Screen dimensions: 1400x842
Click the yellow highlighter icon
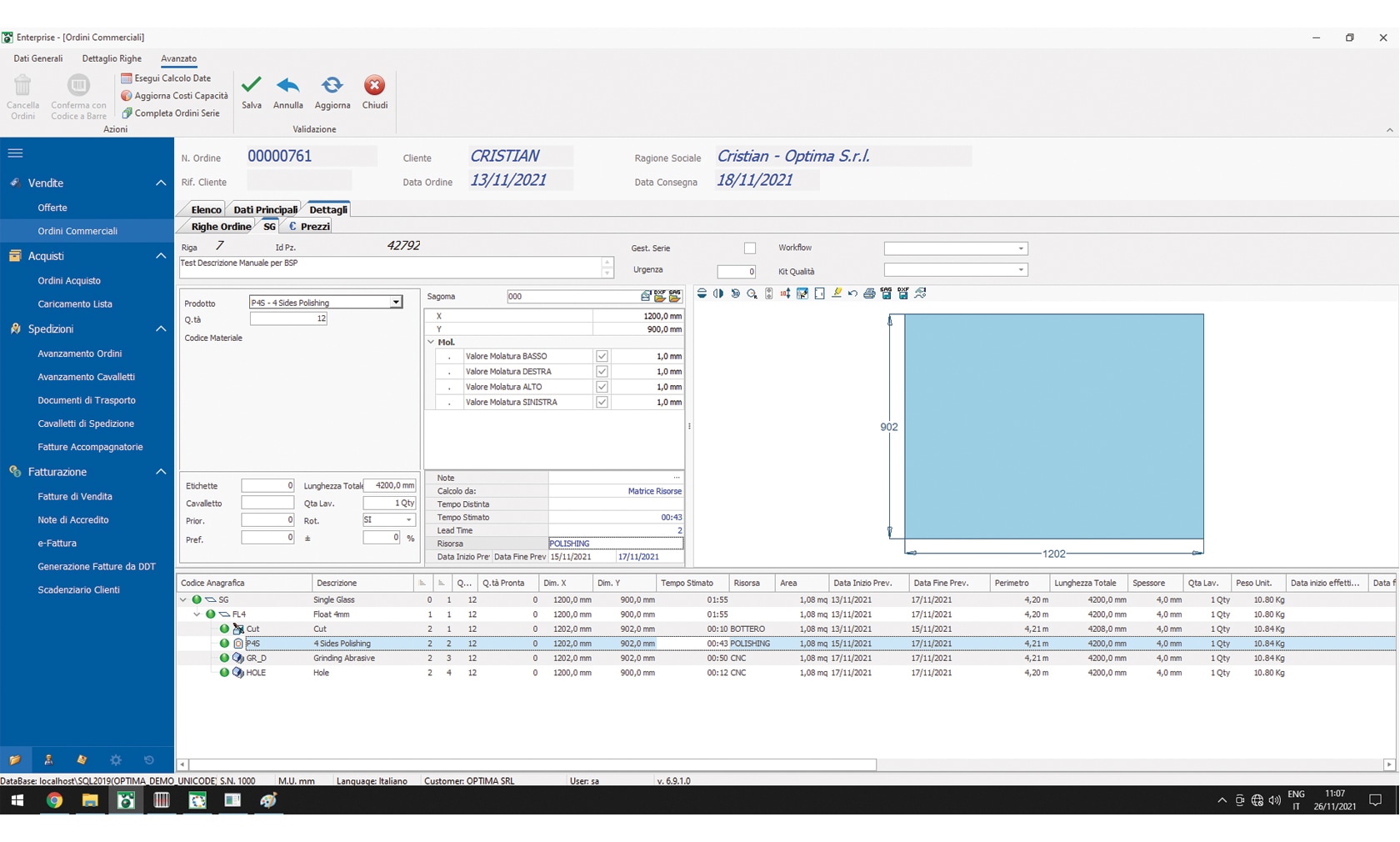pyautogui.click(x=836, y=293)
